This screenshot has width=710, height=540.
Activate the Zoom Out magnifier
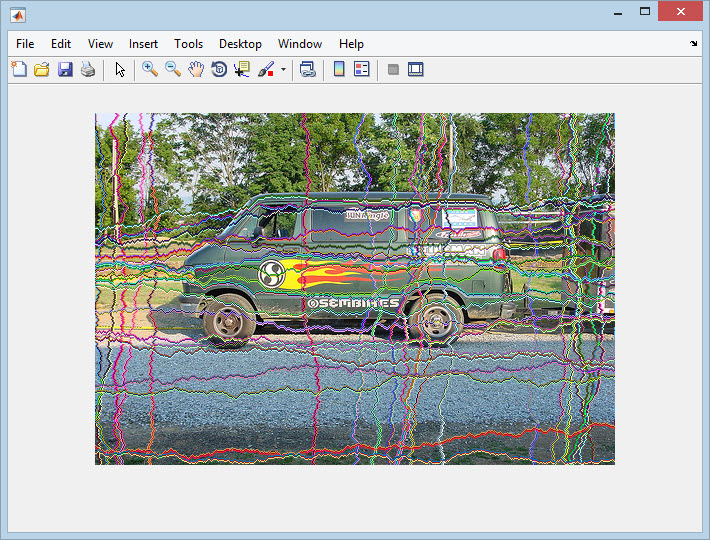(173, 69)
